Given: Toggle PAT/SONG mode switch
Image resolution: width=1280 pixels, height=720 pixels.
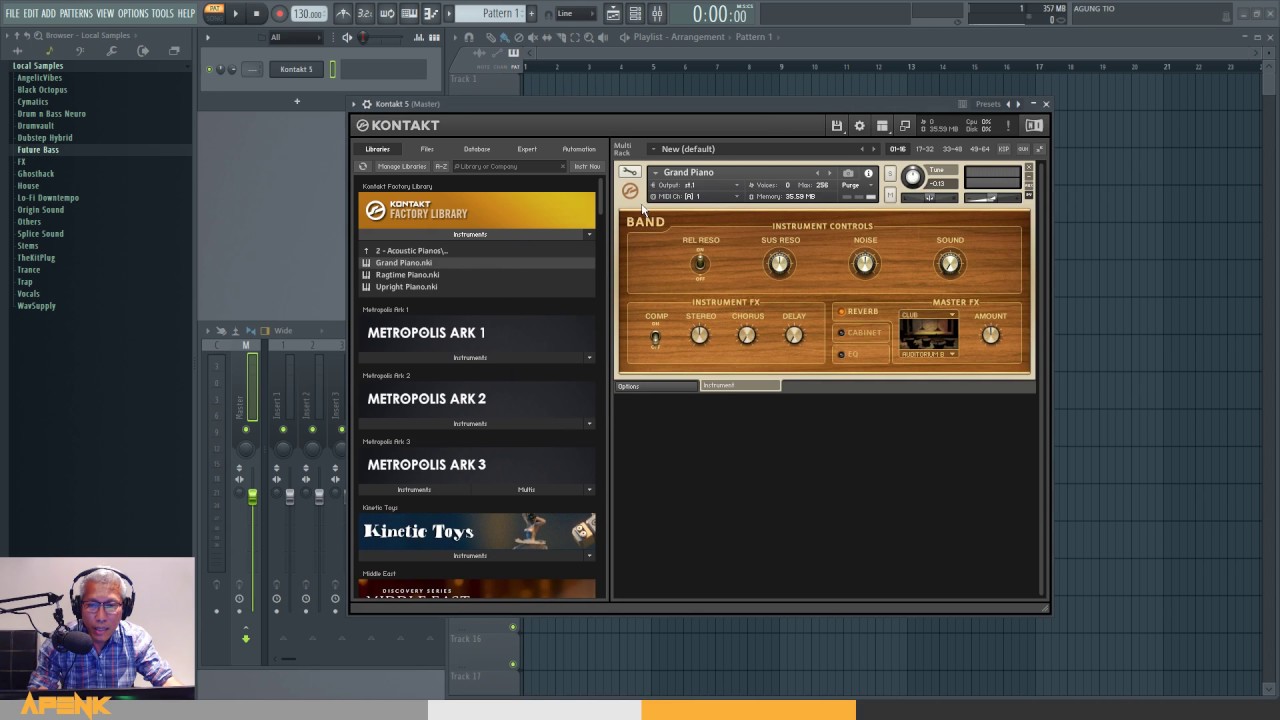Looking at the screenshot, I should [x=215, y=12].
